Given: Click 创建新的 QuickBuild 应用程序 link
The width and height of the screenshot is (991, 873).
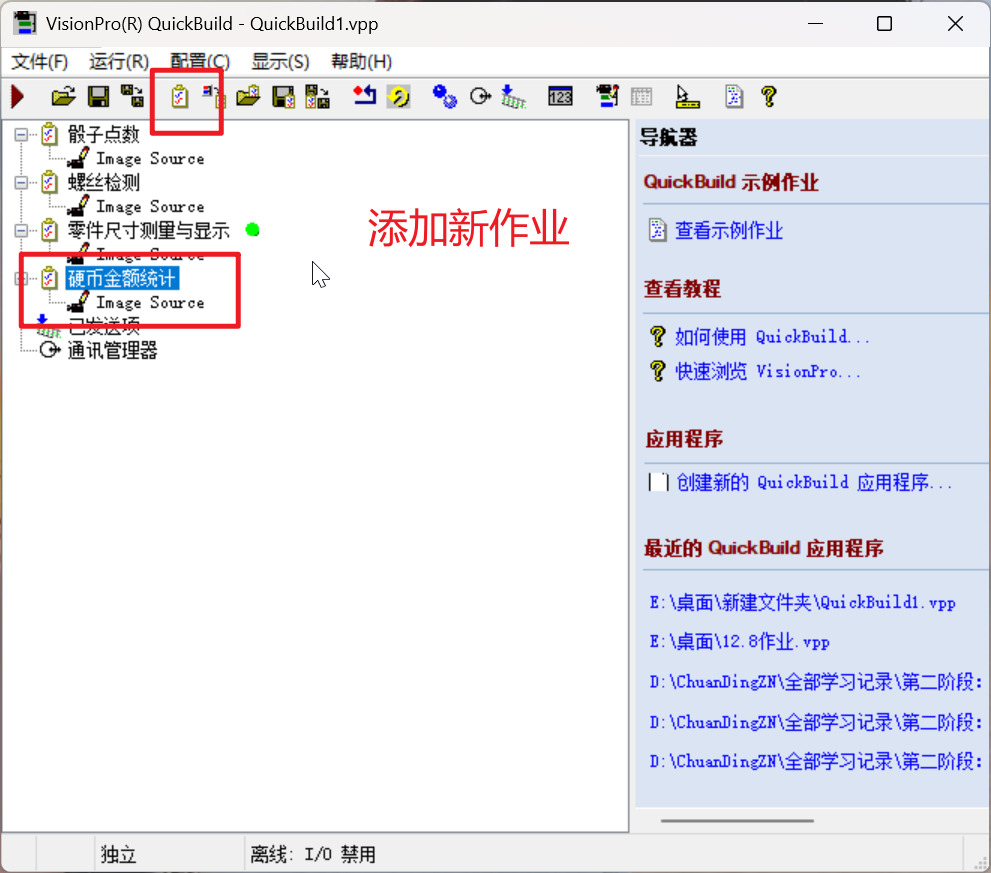Looking at the screenshot, I should [x=814, y=482].
